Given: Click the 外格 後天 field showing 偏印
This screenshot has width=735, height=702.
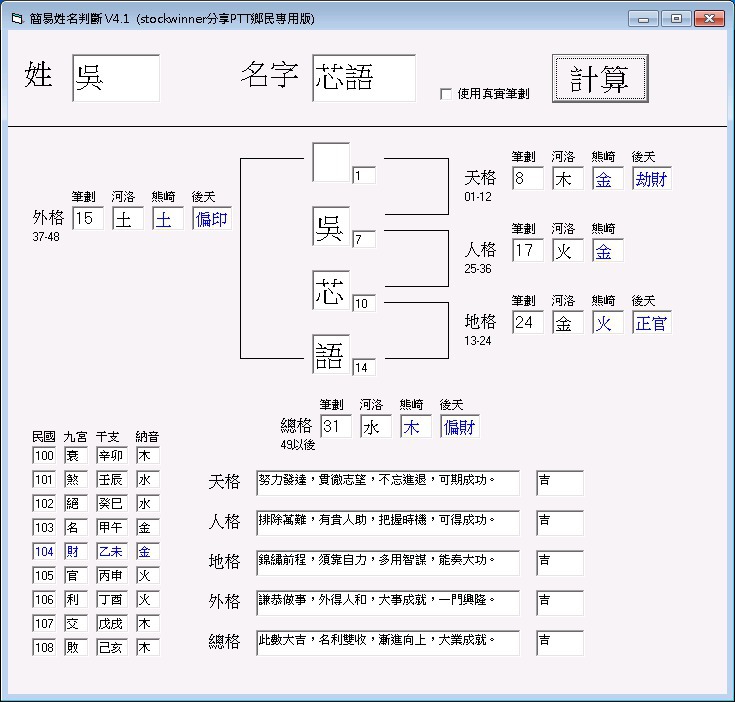Looking at the screenshot, I should 212,218.
